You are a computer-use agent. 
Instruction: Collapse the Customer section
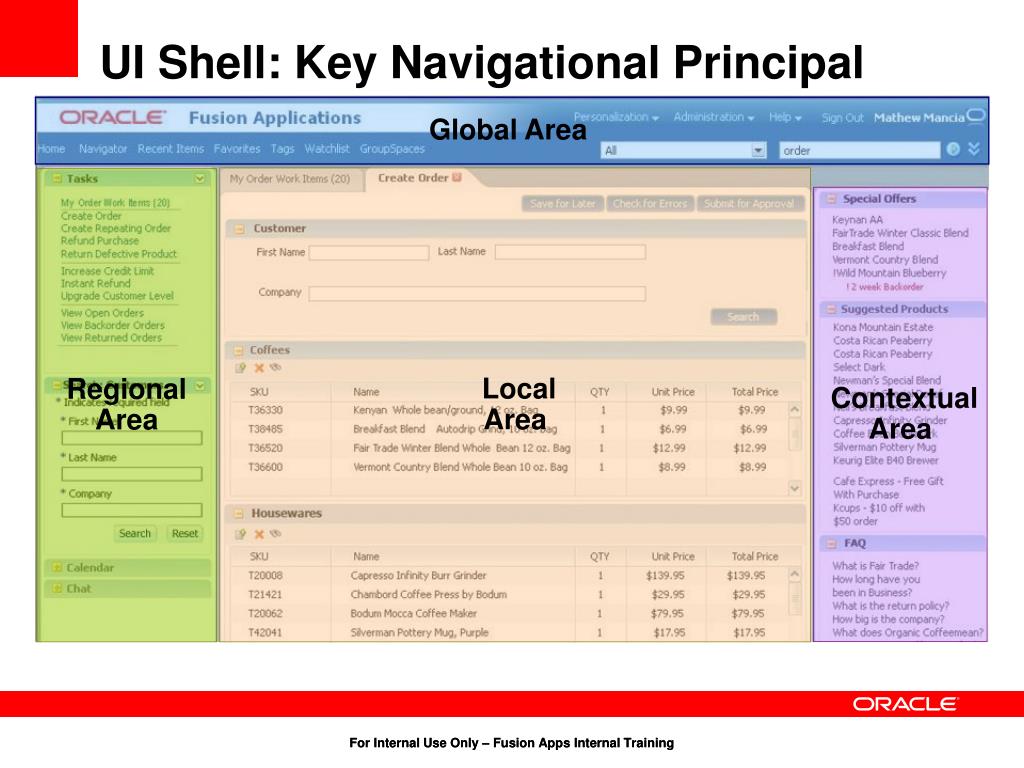click(x=239, y=229)
